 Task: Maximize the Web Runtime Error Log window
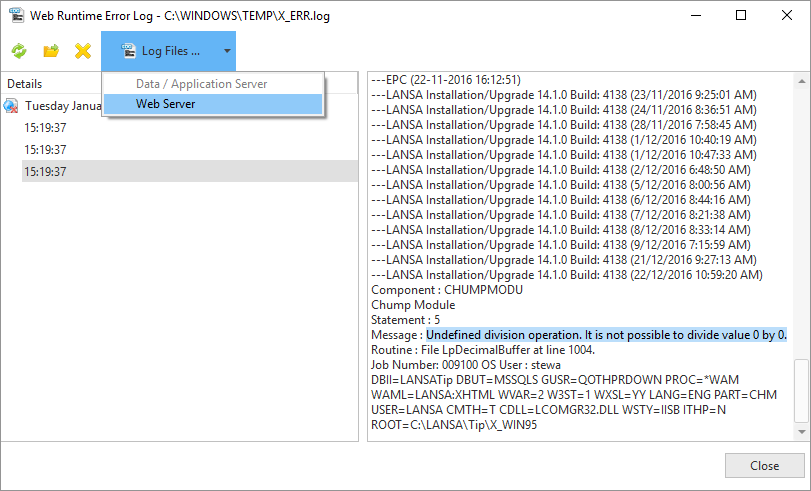pyautogui.click(x=740, y=16)
